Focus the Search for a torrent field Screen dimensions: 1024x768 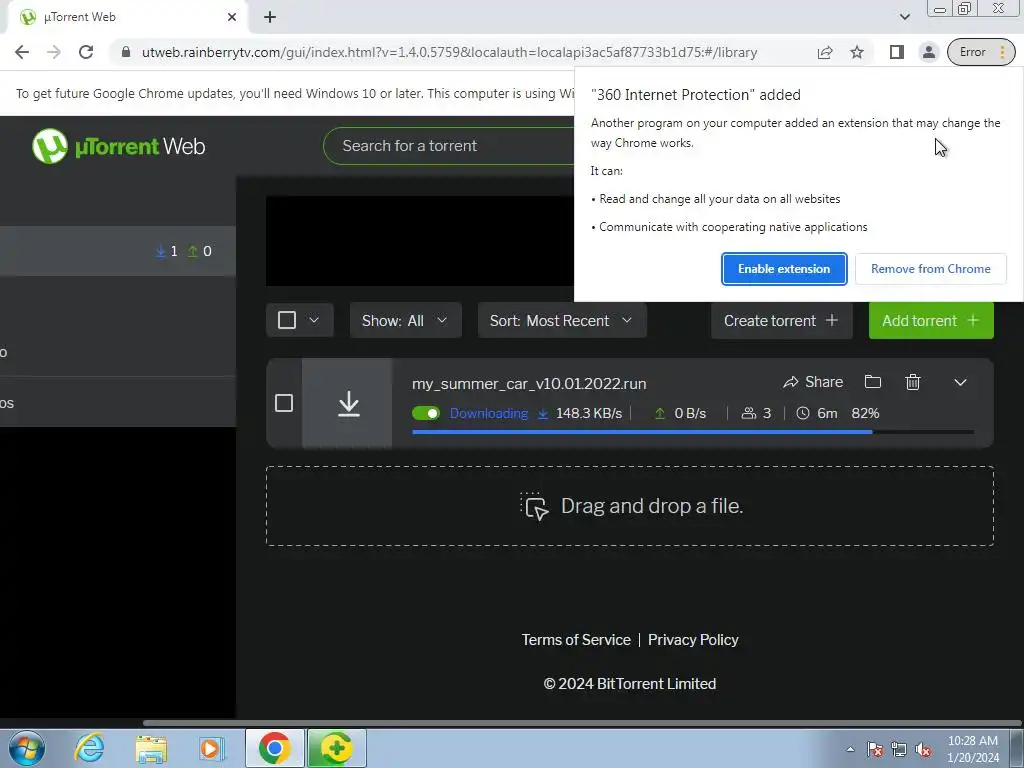click(x=451, y=146)
